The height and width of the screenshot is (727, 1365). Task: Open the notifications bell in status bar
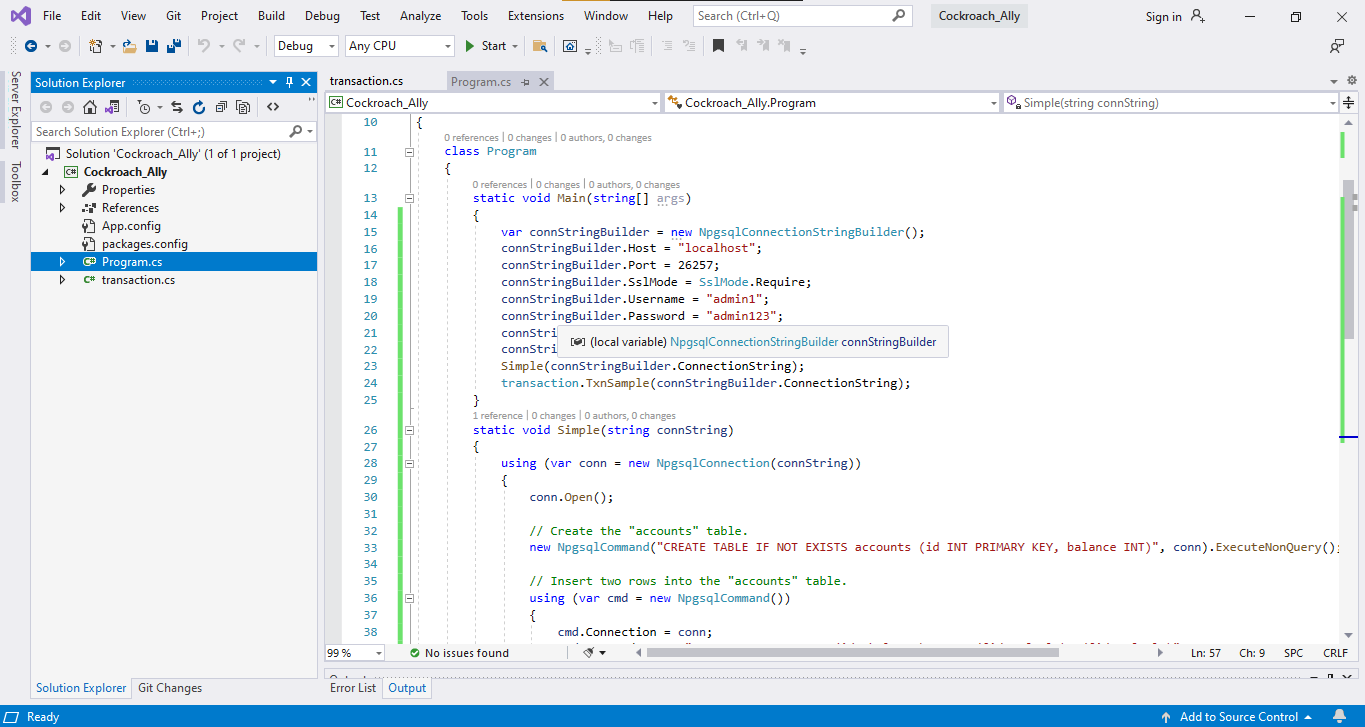(x=1340, y=717)
